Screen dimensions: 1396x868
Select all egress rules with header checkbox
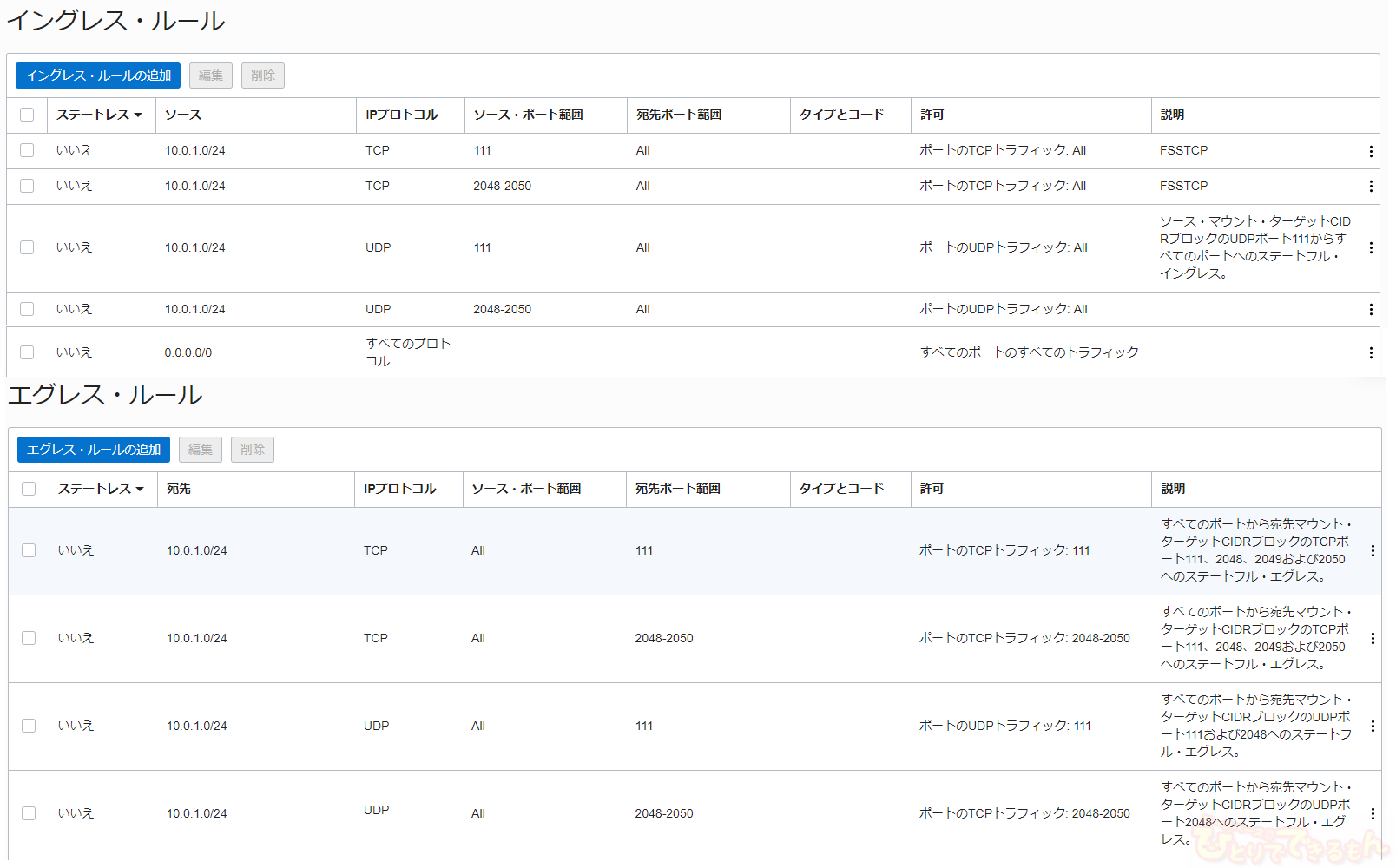[29, 489]
